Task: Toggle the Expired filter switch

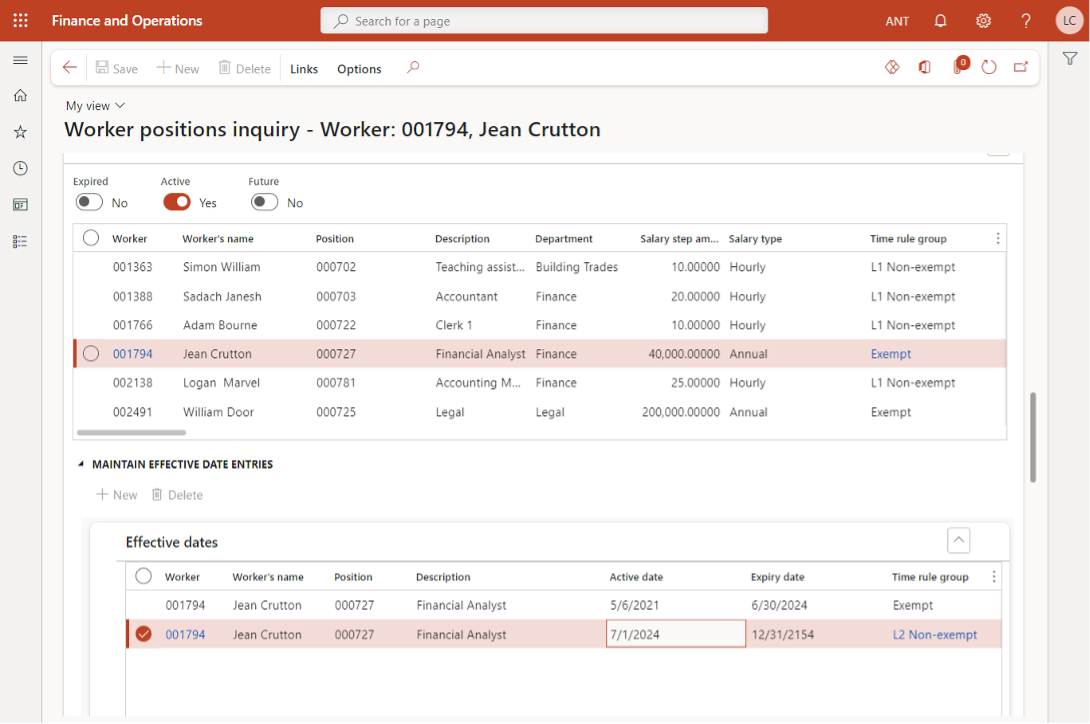Action: coord(88,202)
